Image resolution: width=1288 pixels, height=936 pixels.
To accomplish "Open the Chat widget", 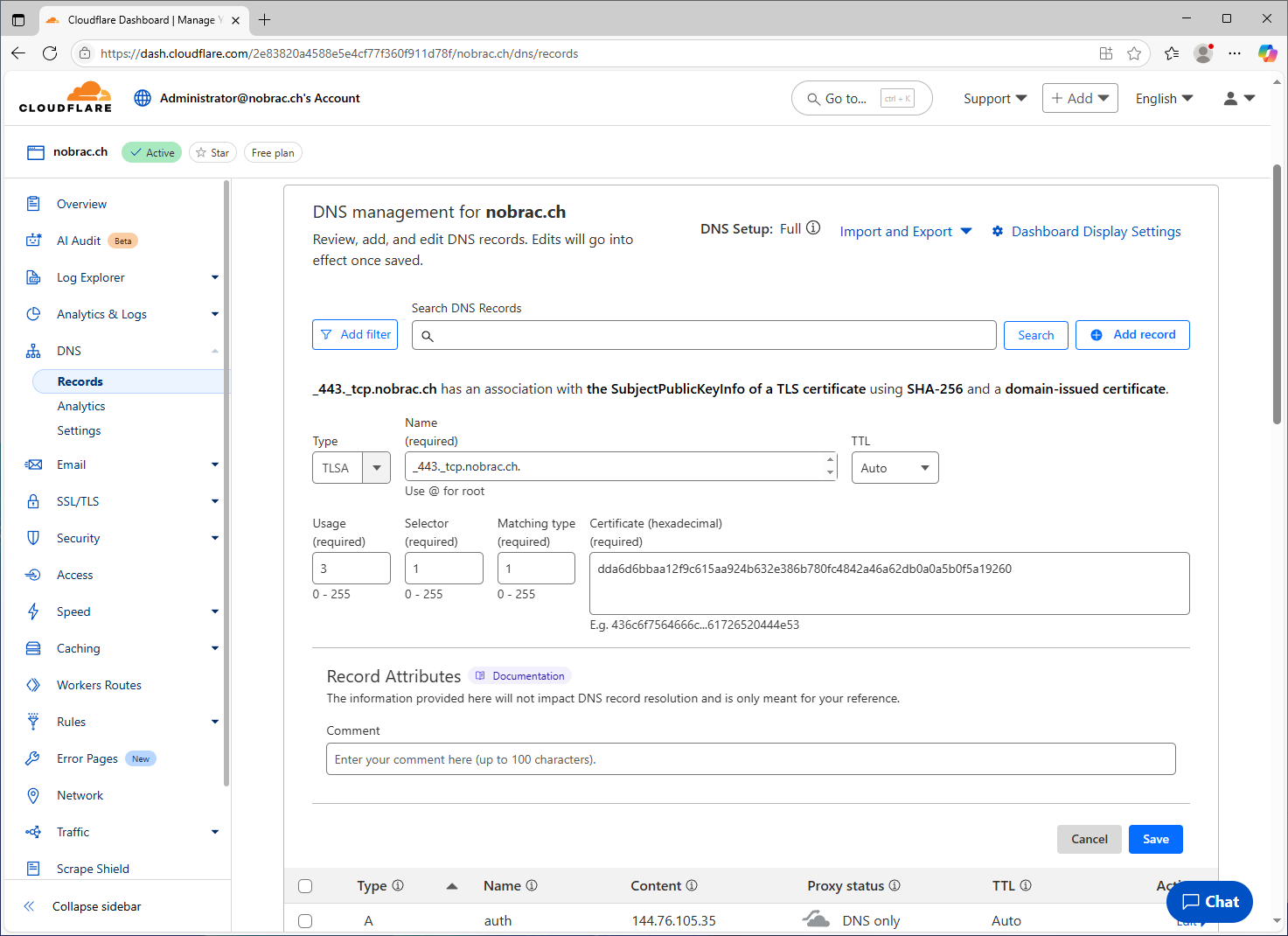I will (x=1209, y=901).
